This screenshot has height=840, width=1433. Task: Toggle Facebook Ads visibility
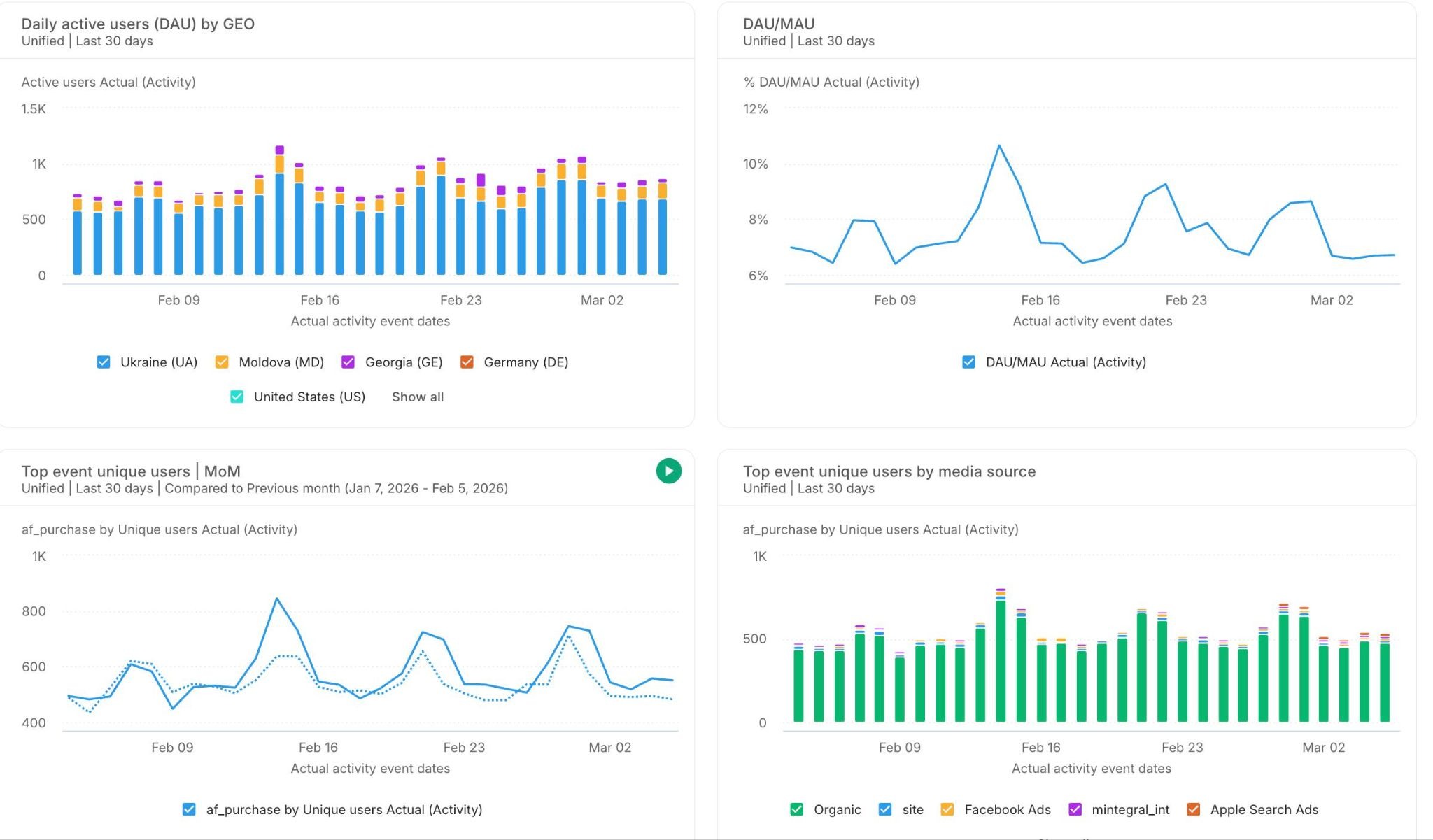point(947,809)
